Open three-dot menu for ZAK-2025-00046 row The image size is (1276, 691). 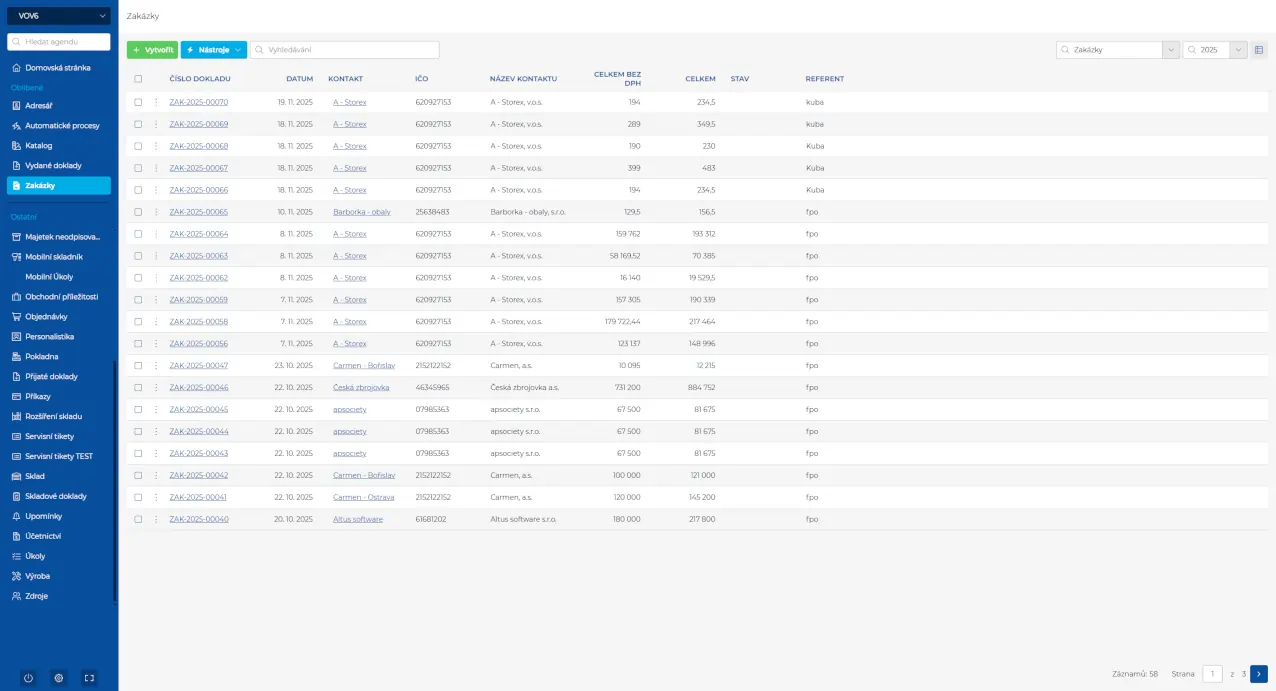point(156,387)
